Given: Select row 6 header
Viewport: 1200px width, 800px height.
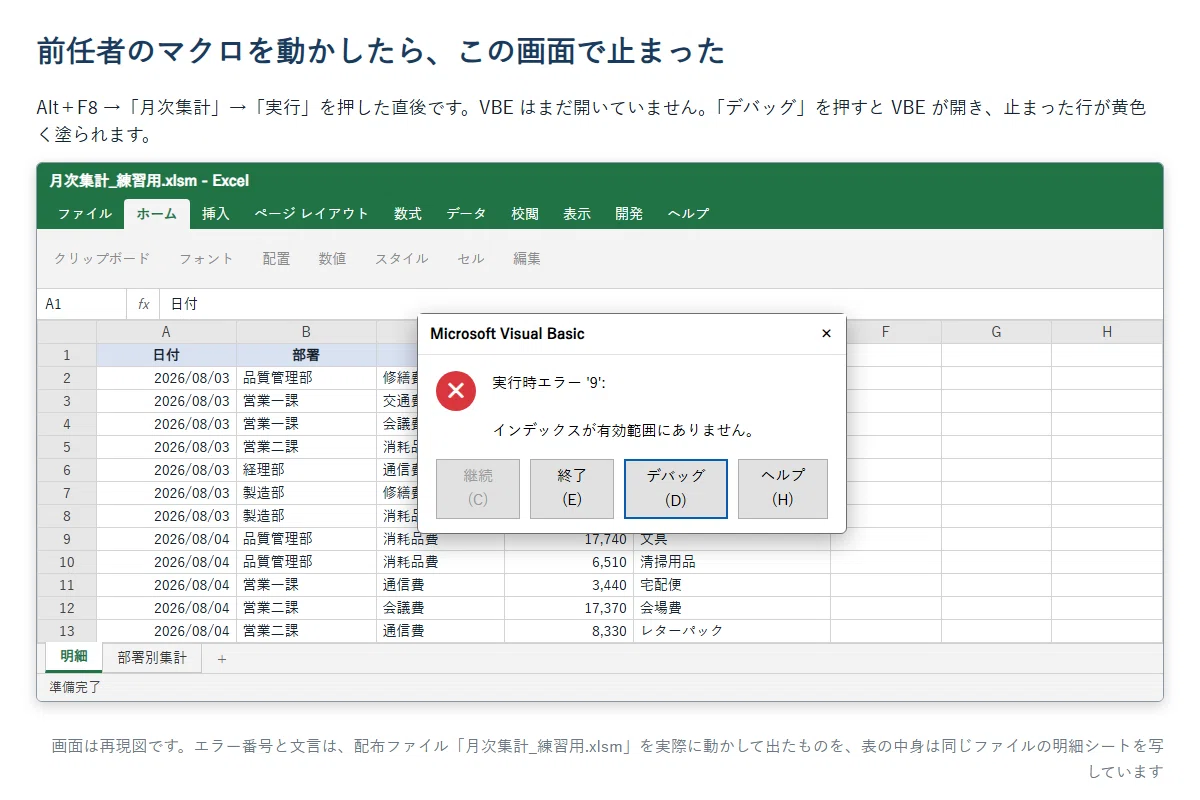Looking at the screenshot, I should pyautogui.click(x=67, y=470).
